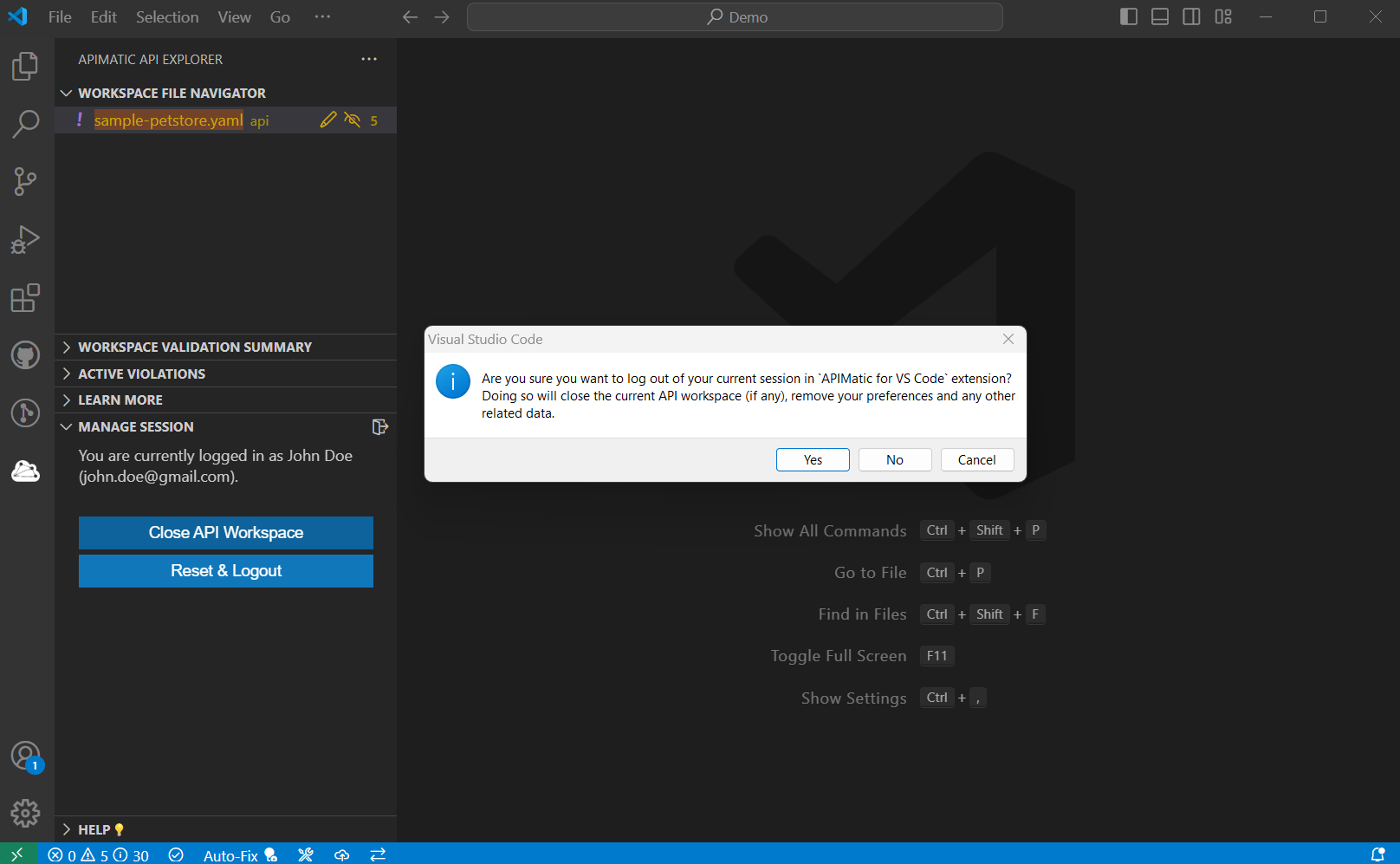Toggle the primary side bar layout button
This screenshot has width=1400, height=864.
(x=1128, y=16)
